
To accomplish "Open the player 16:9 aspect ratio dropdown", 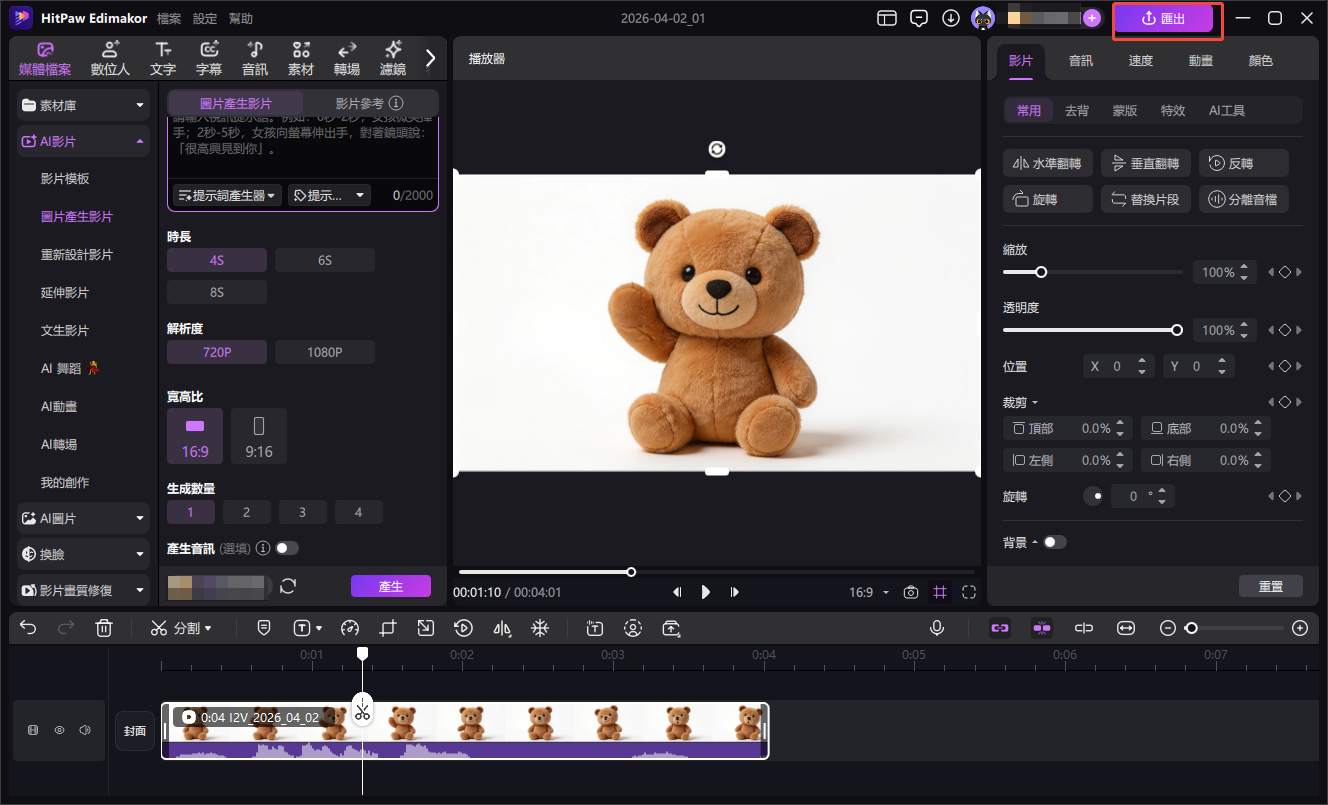I will 868,592.
